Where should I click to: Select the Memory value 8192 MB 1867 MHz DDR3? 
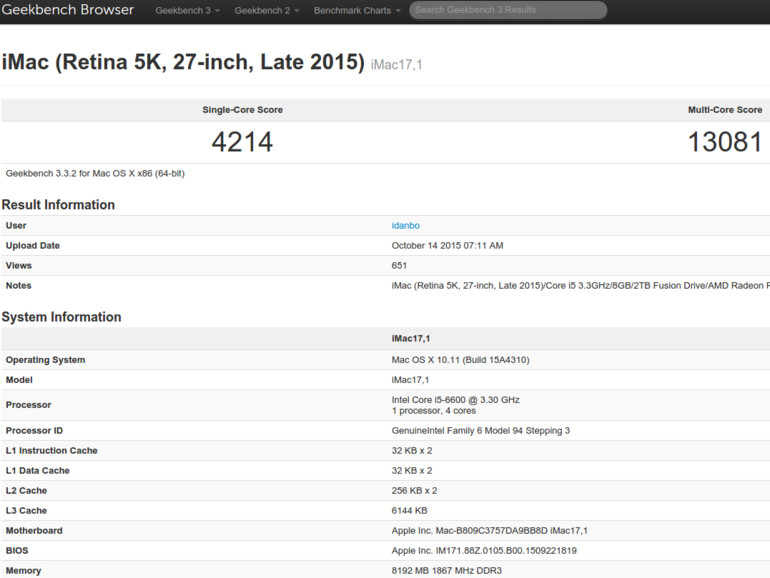(446, 571)
